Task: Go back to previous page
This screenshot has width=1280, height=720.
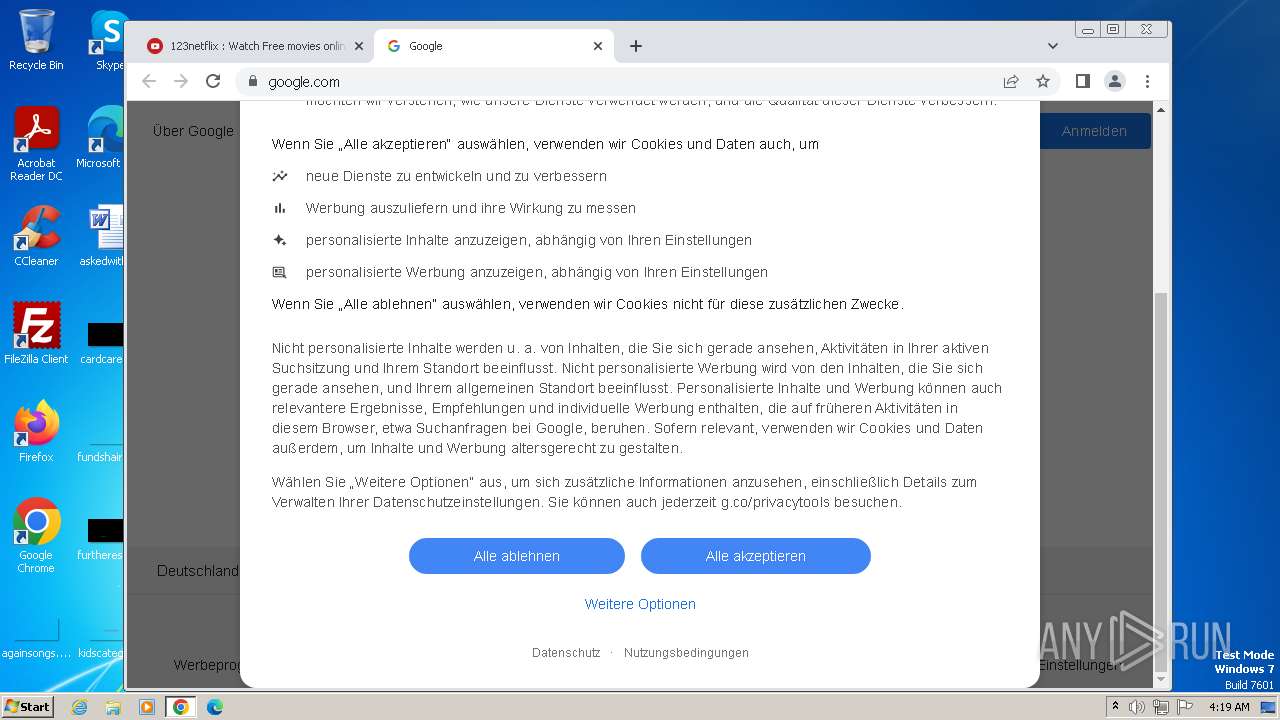Action: click(149, 82)
